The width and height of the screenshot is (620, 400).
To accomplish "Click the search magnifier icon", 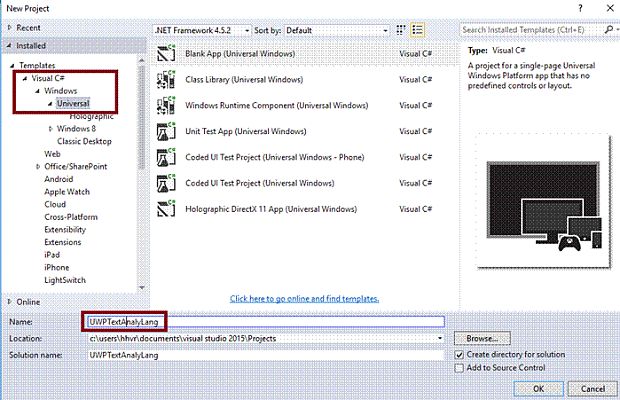I will 609,30.
